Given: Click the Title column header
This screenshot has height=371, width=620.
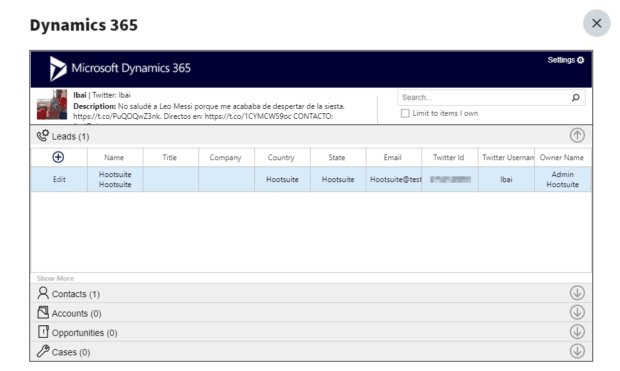Looking at the screenshot, I should [x=170, y=157].
